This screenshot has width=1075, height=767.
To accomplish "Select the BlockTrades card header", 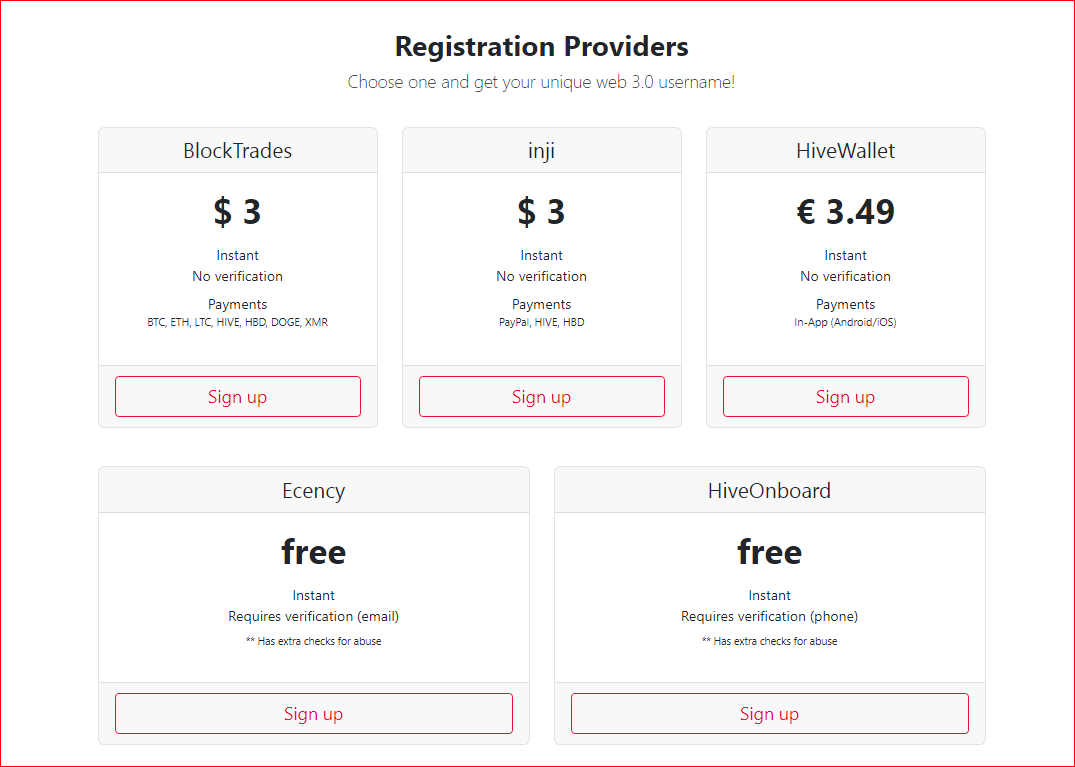I will [x=237, y=151].
